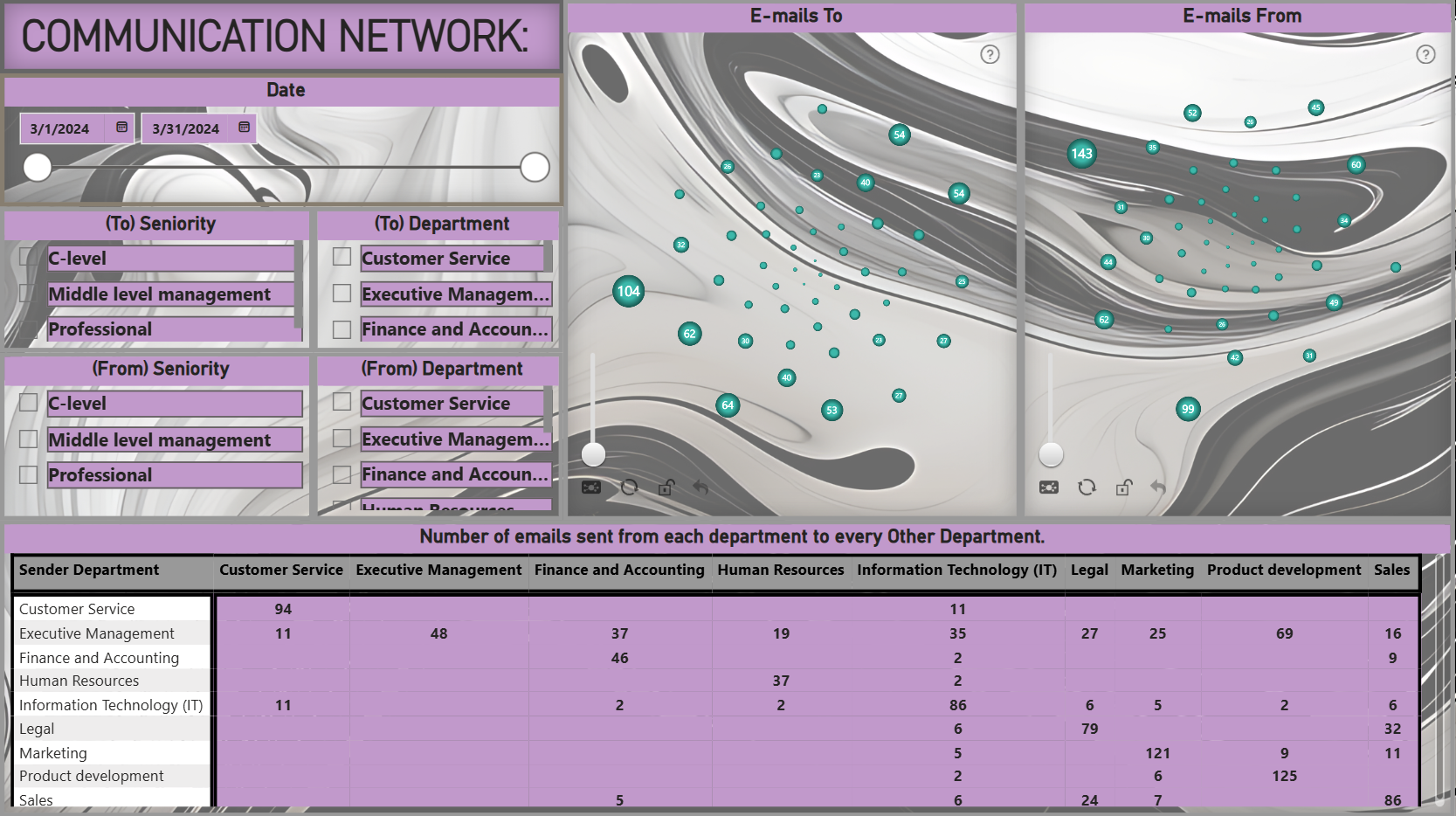Image resolution: width=1456 pixels, height=816 pixels.
Task: Toggle the unlock icon in E-mails To chart
Action: point(666,488)
